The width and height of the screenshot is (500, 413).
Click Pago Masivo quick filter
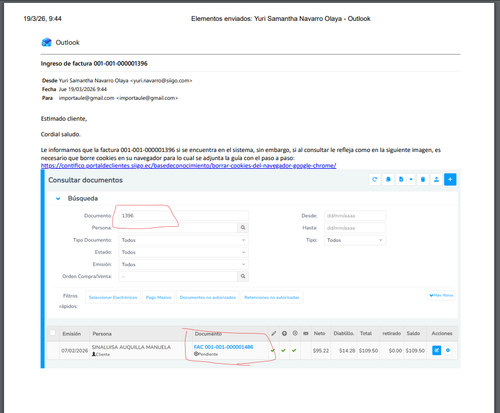pos(158,297)
